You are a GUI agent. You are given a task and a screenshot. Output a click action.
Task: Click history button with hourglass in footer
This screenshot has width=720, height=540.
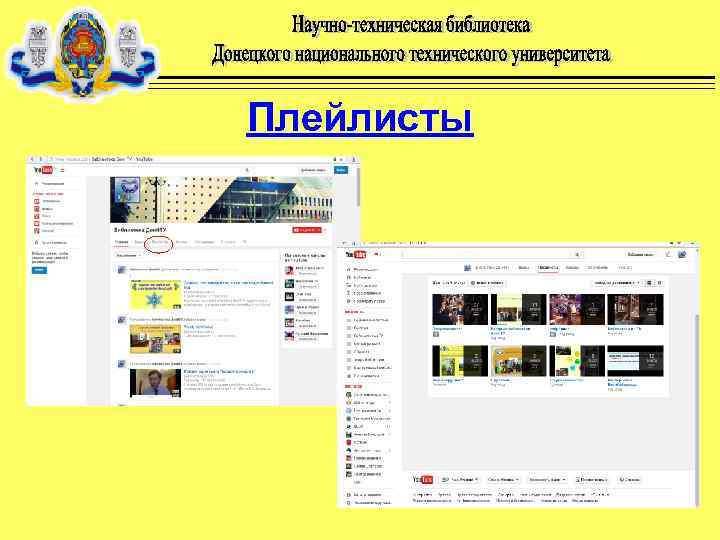tap(591, 479)
